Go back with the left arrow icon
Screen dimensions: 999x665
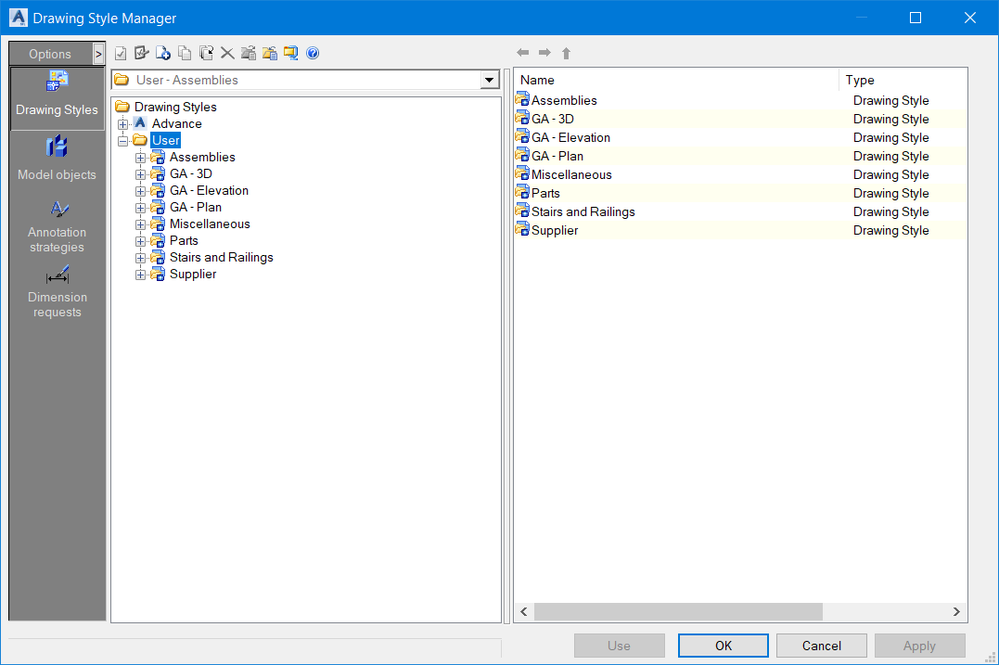(523, 53)
